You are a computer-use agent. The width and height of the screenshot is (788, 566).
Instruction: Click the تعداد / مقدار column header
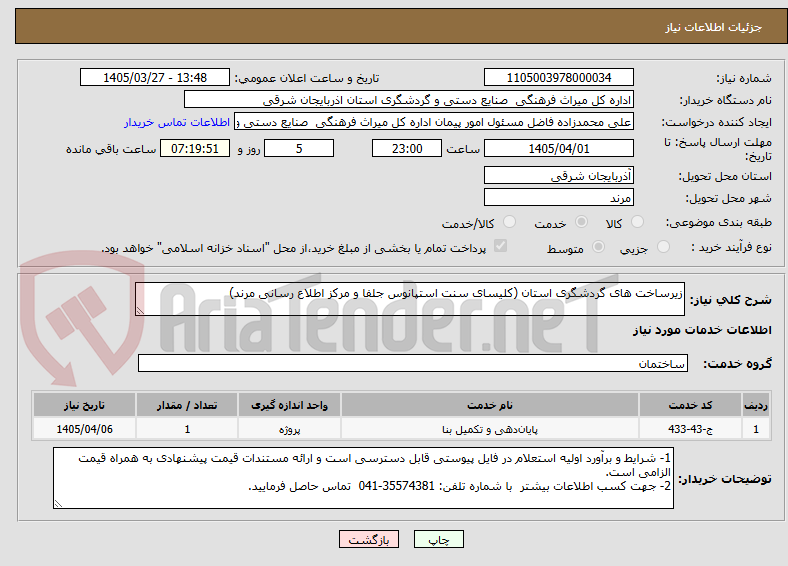(187, 405)
